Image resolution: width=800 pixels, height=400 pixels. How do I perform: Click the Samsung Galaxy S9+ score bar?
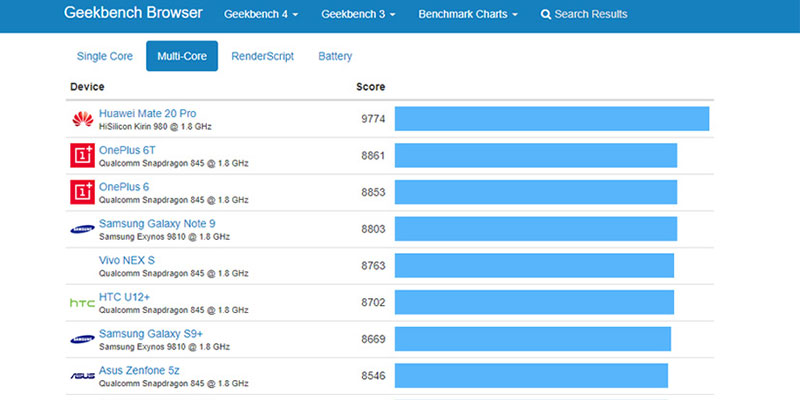[533, 339]
